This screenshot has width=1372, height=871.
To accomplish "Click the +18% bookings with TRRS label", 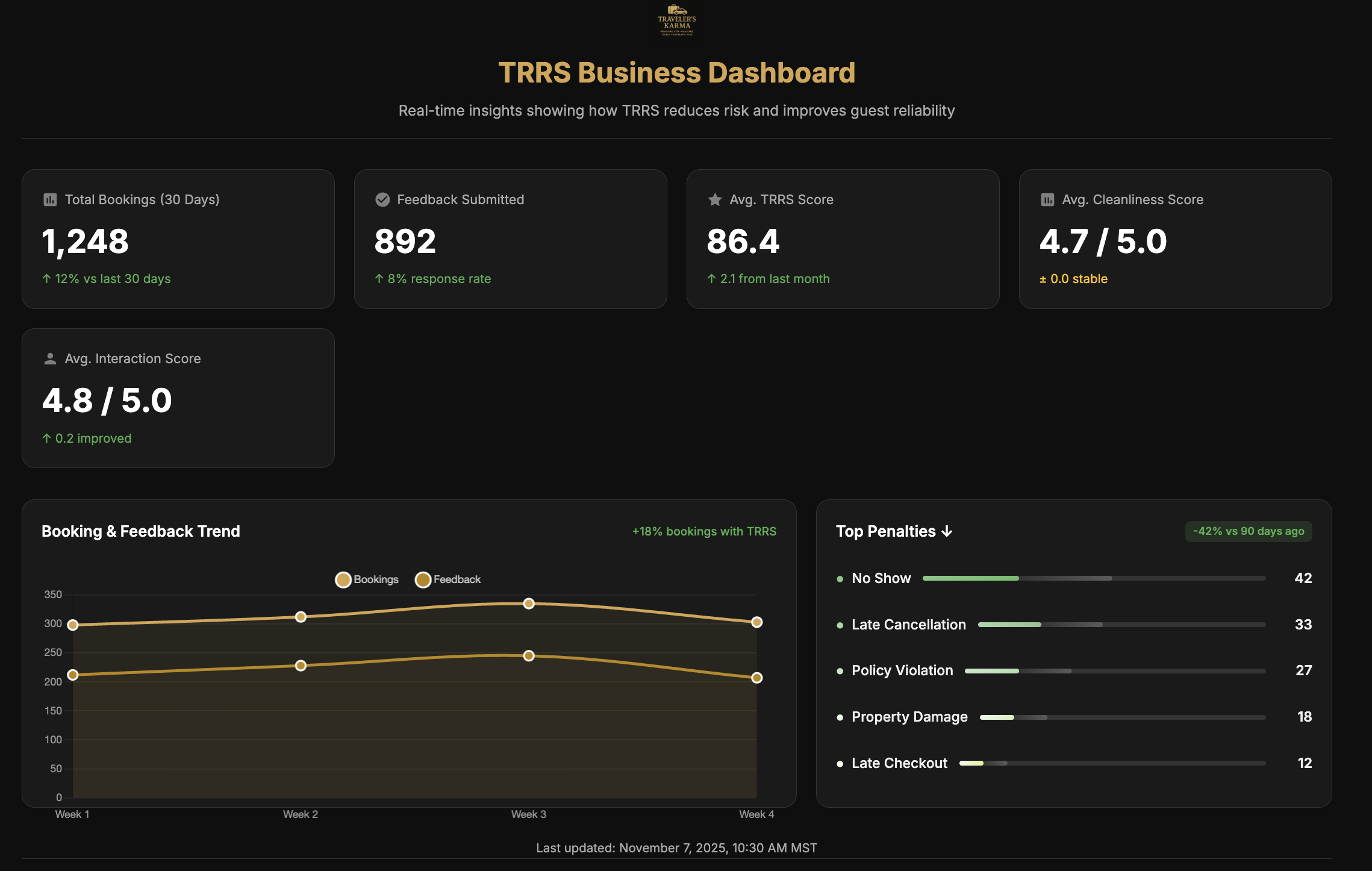I will [703, 531].
